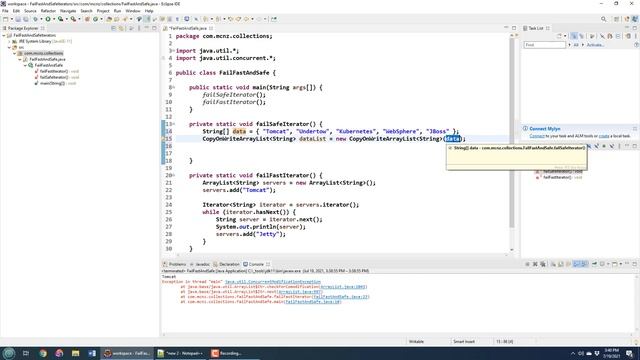Toggle Link with Editor in Package Explorer
Image resolution: width=640 pixels, height=360 pixels.
121,28
